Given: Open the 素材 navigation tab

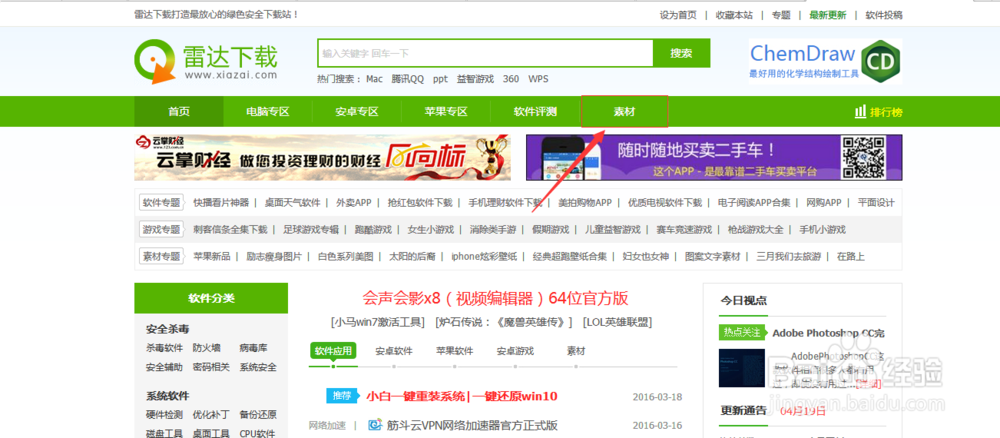Looking at the screenshot, I should [624, 112].
